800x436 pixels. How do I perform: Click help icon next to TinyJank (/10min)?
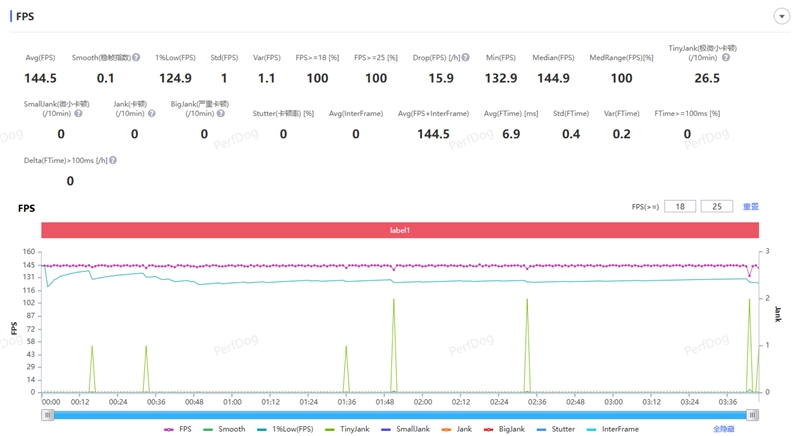click(726, 58)
